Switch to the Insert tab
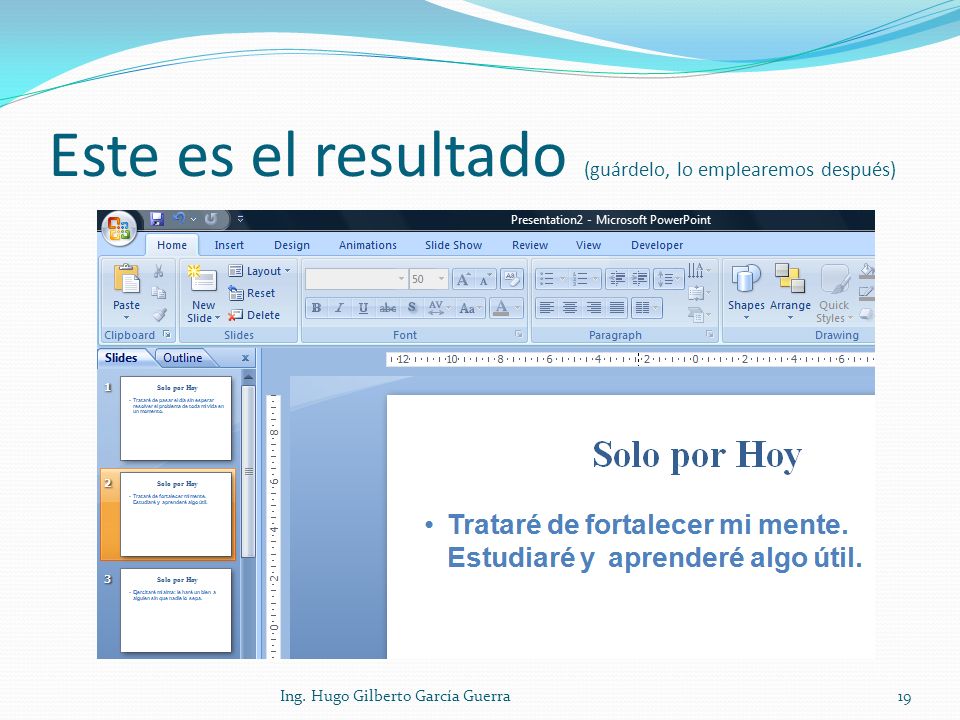 [x=229, y=245]
